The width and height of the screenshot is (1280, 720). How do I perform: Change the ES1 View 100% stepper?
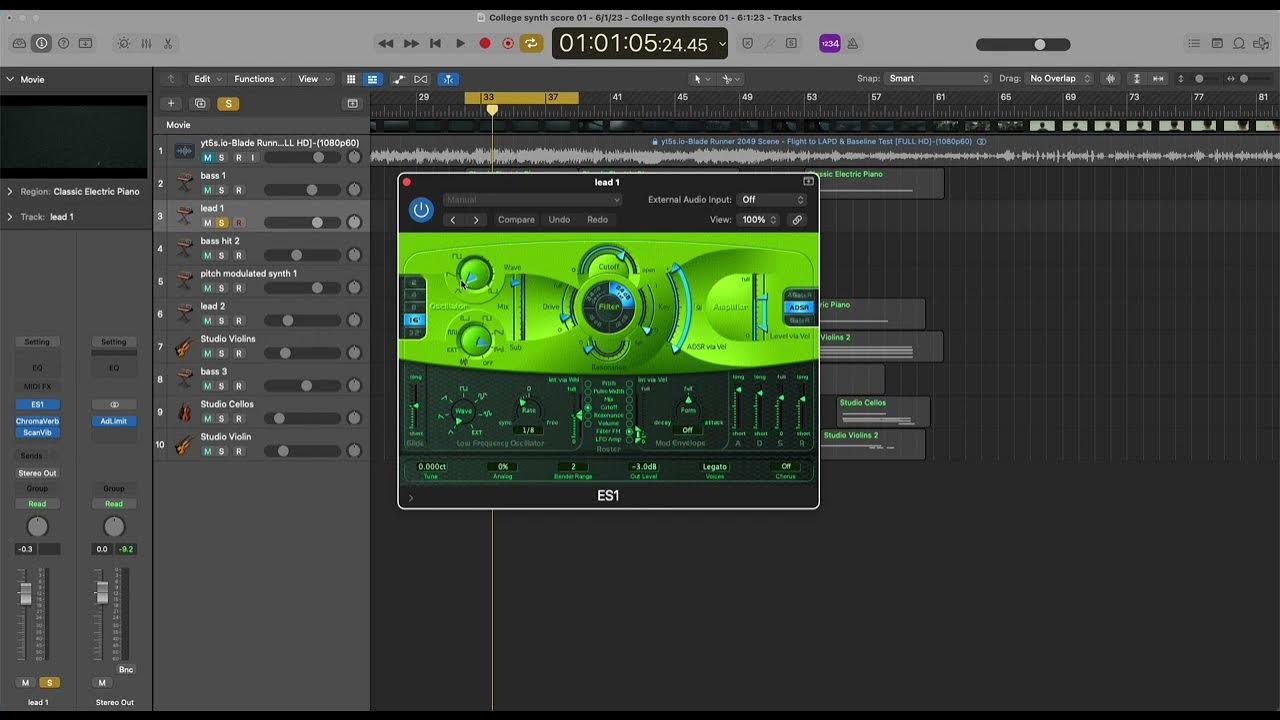coord(758,220)
